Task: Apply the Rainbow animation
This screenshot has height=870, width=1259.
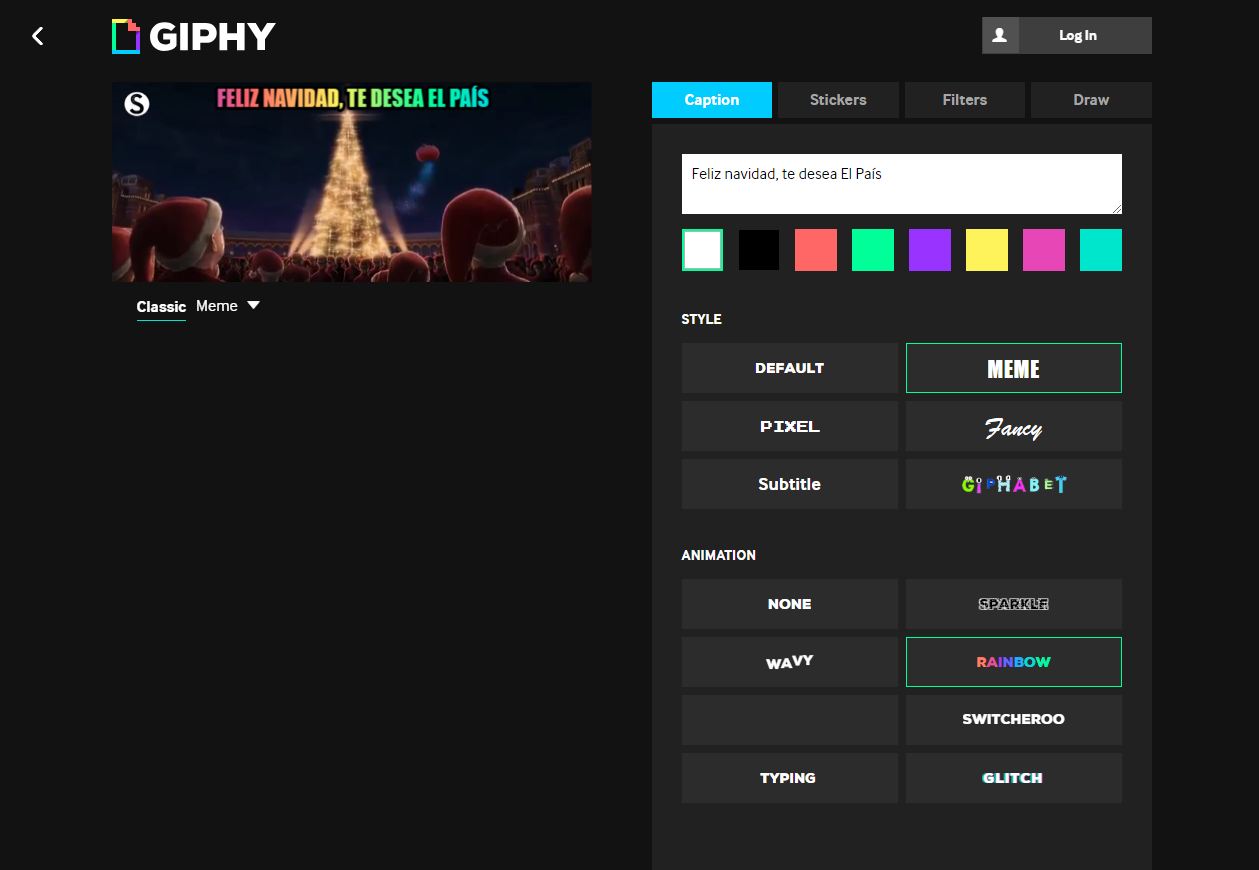Action: 1014,662
